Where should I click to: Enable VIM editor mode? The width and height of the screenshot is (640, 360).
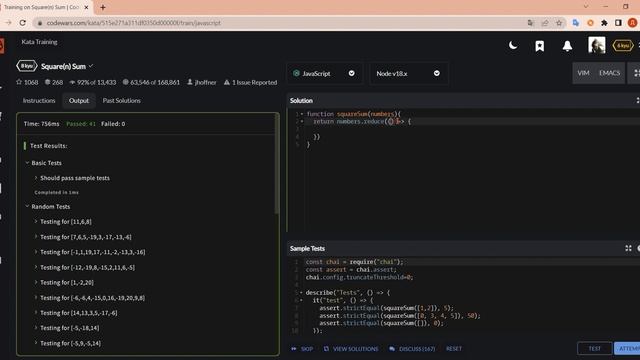[x=583, y=73]
